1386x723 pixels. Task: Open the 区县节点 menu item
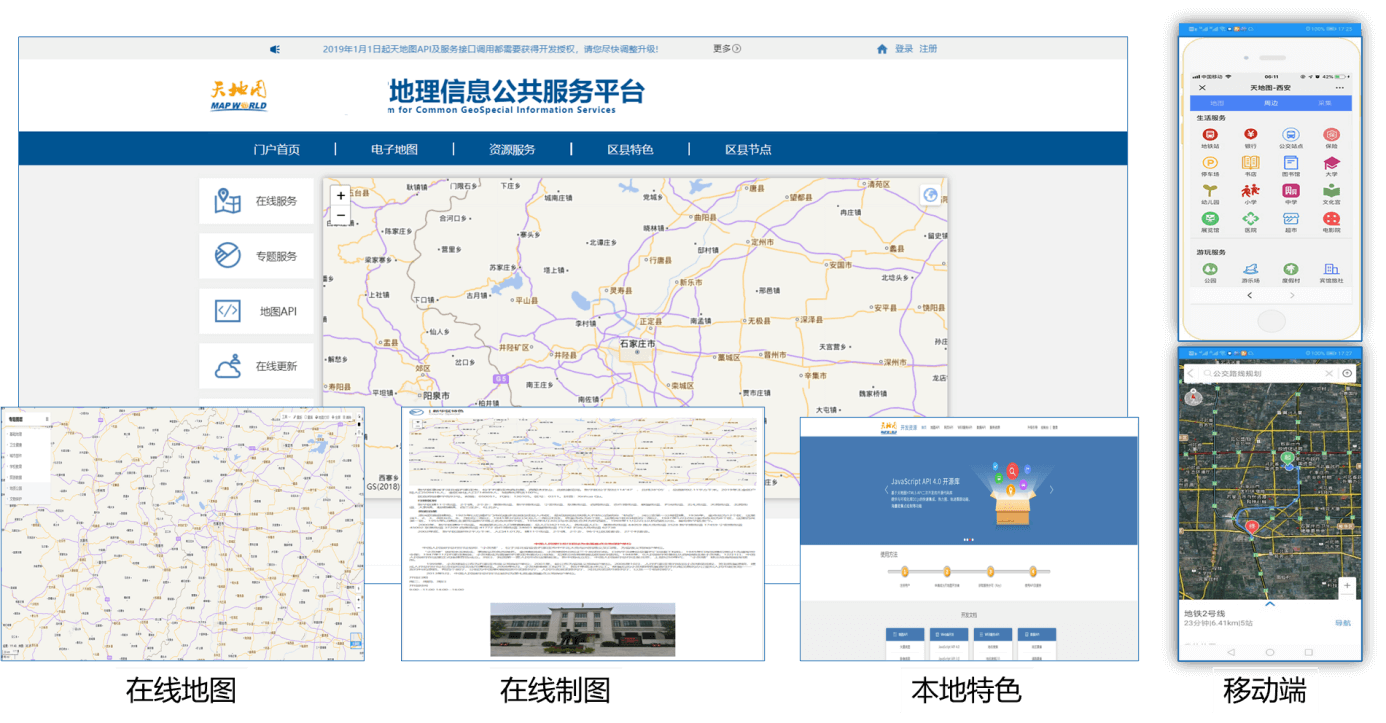(x=748, y=150)
